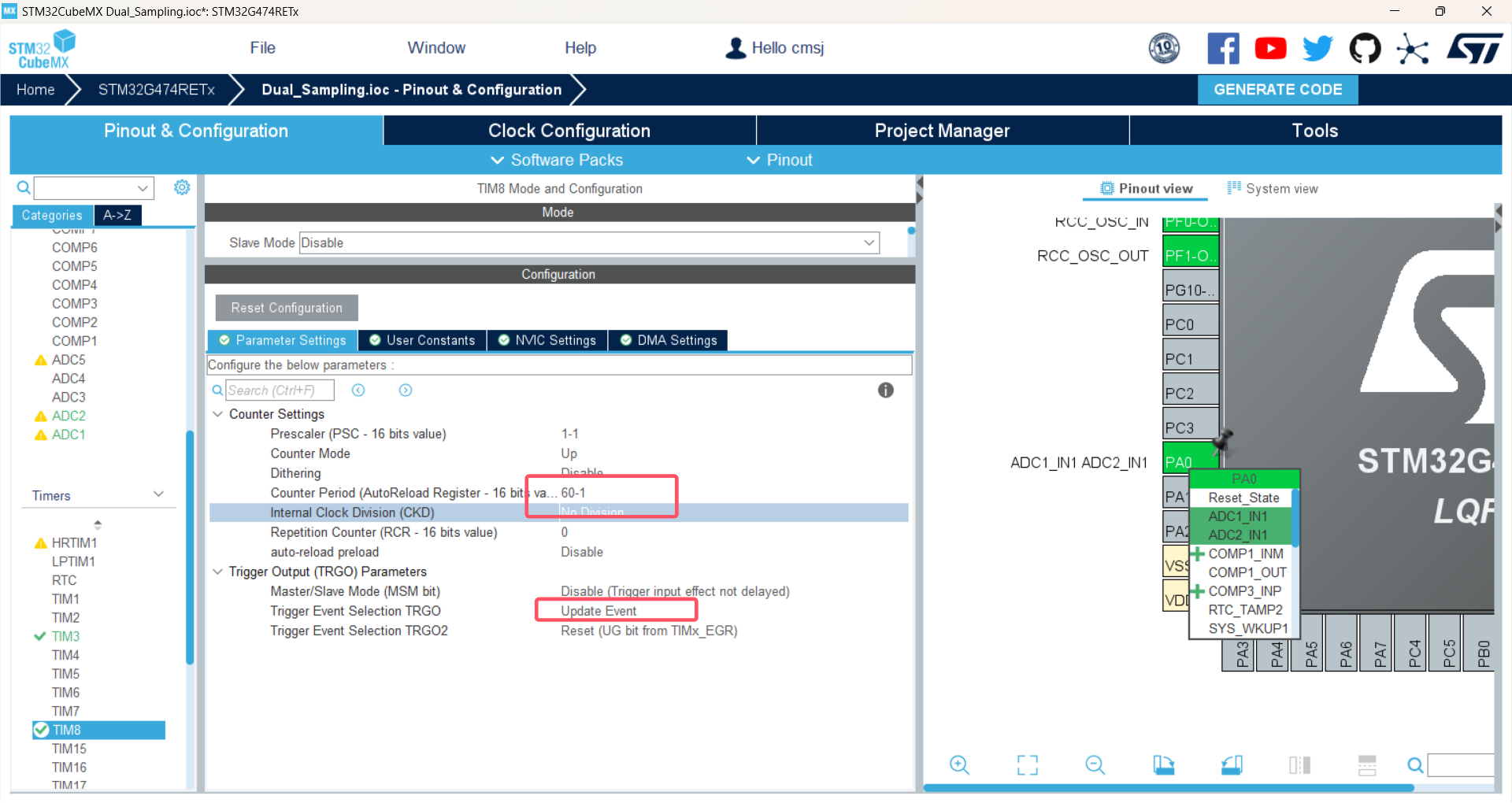
Task: Collapse configuration panel with splitter arrow
Action: 919,182
